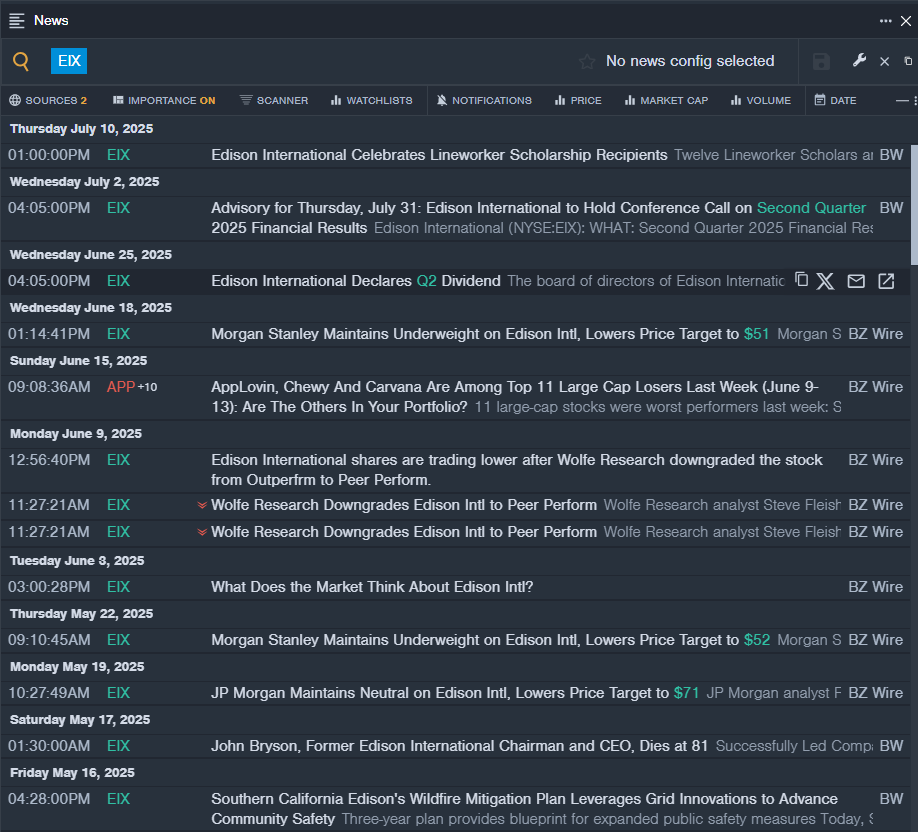The height and width of the screenshot is (832, 918).
Task: Close the News panel
Action: [x=906, y=20]
